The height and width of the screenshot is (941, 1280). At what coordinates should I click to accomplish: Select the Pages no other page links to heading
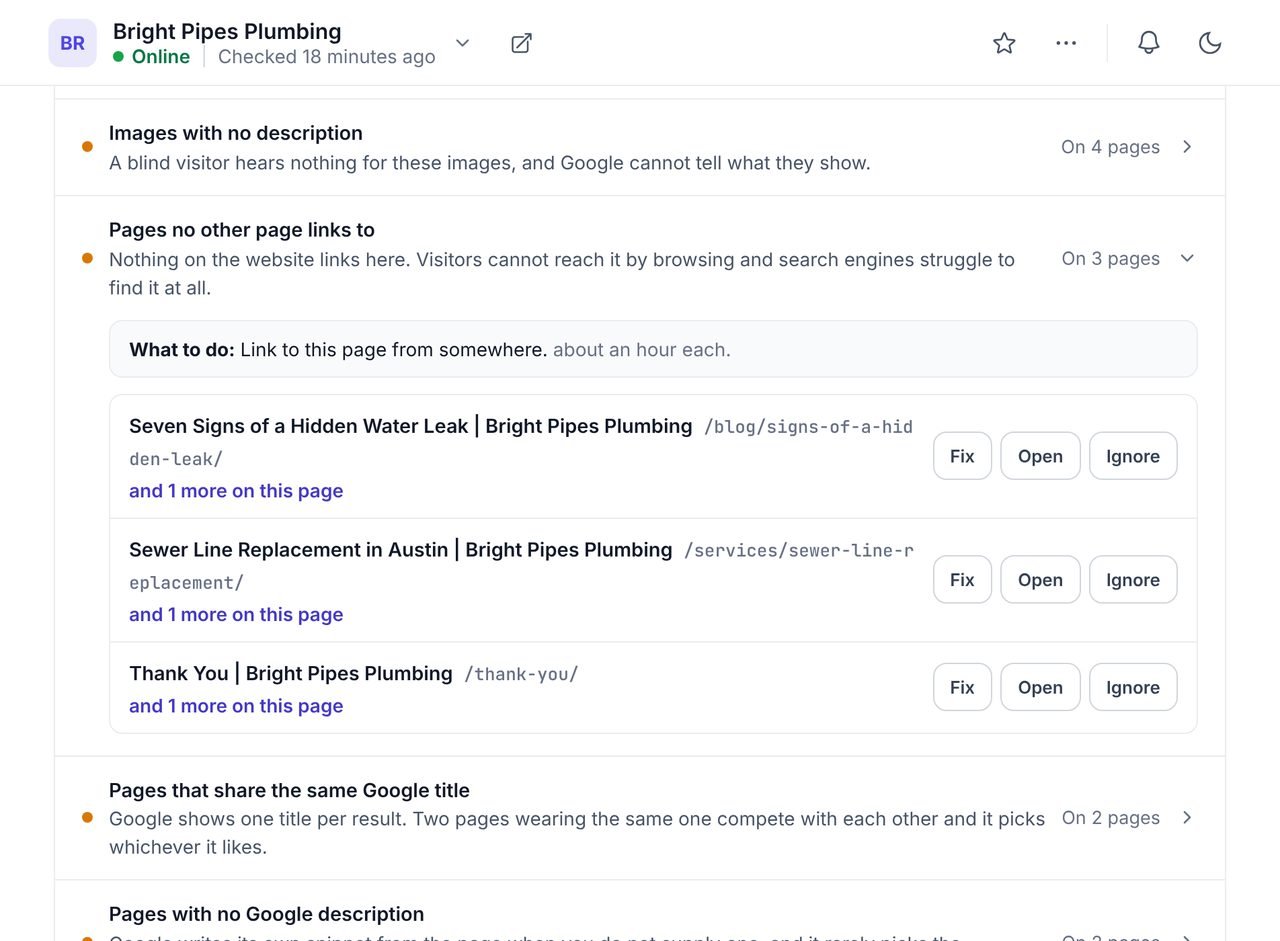tap(242, 230)
